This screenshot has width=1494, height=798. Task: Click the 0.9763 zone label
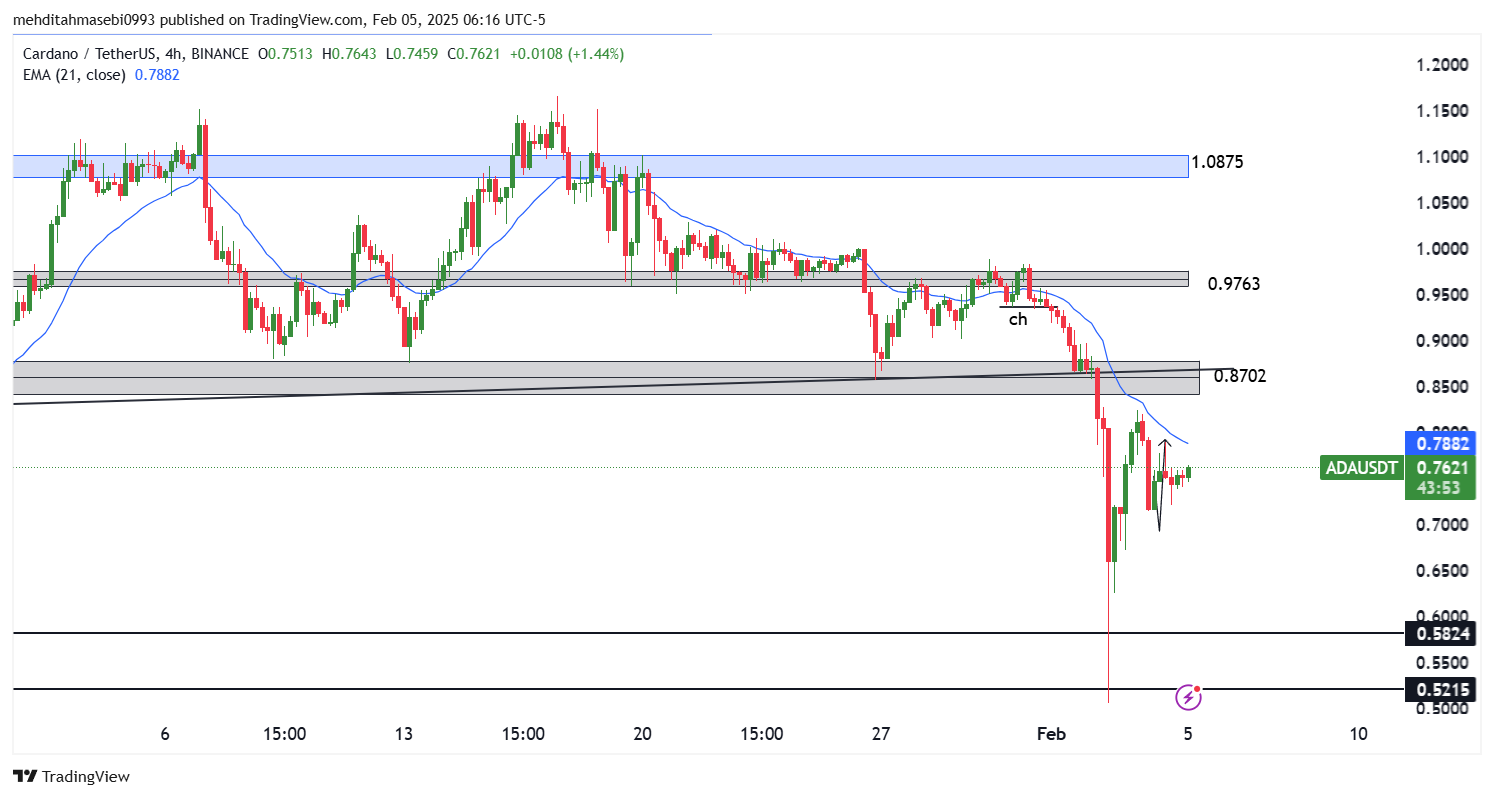point(1234,284)
